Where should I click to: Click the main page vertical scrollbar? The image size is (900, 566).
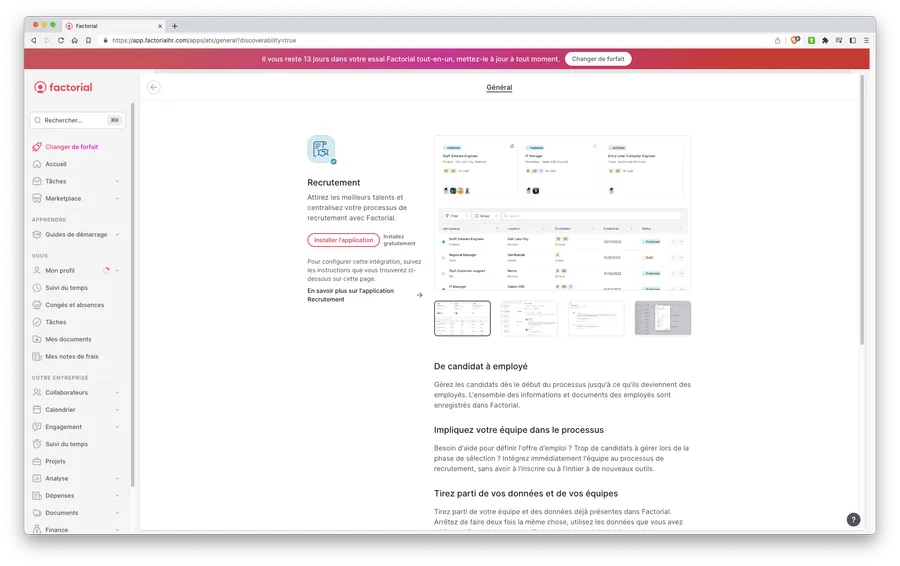pos(862,210)
